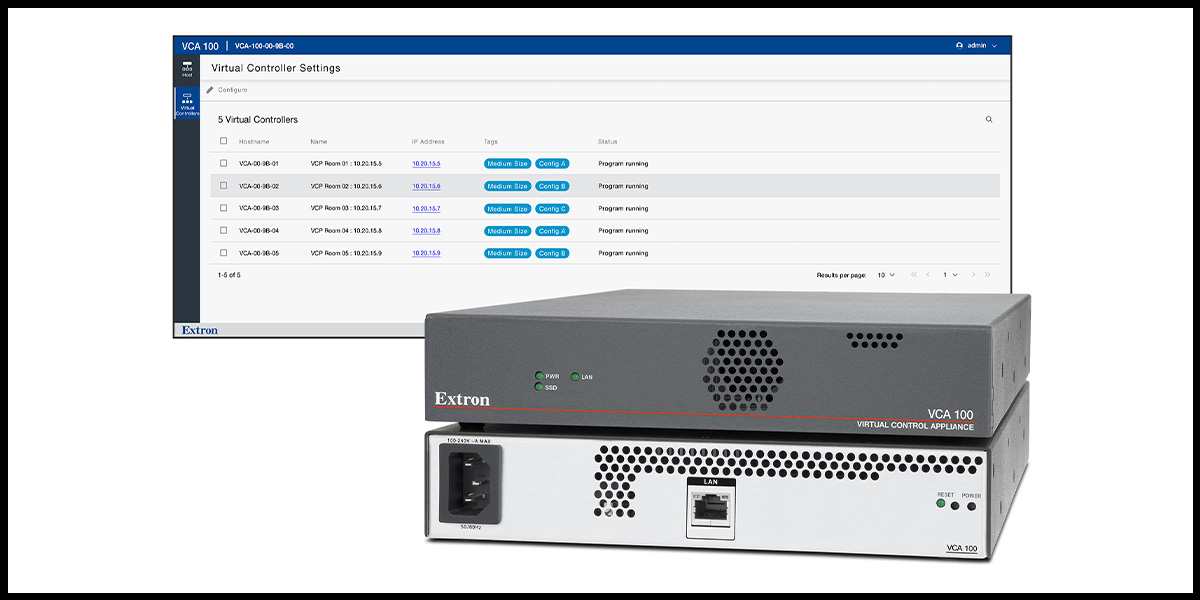Click the Config B tag for VCA-00-9B-05
The height and width of the screenshot is (600, 1200).
point(552,253)
